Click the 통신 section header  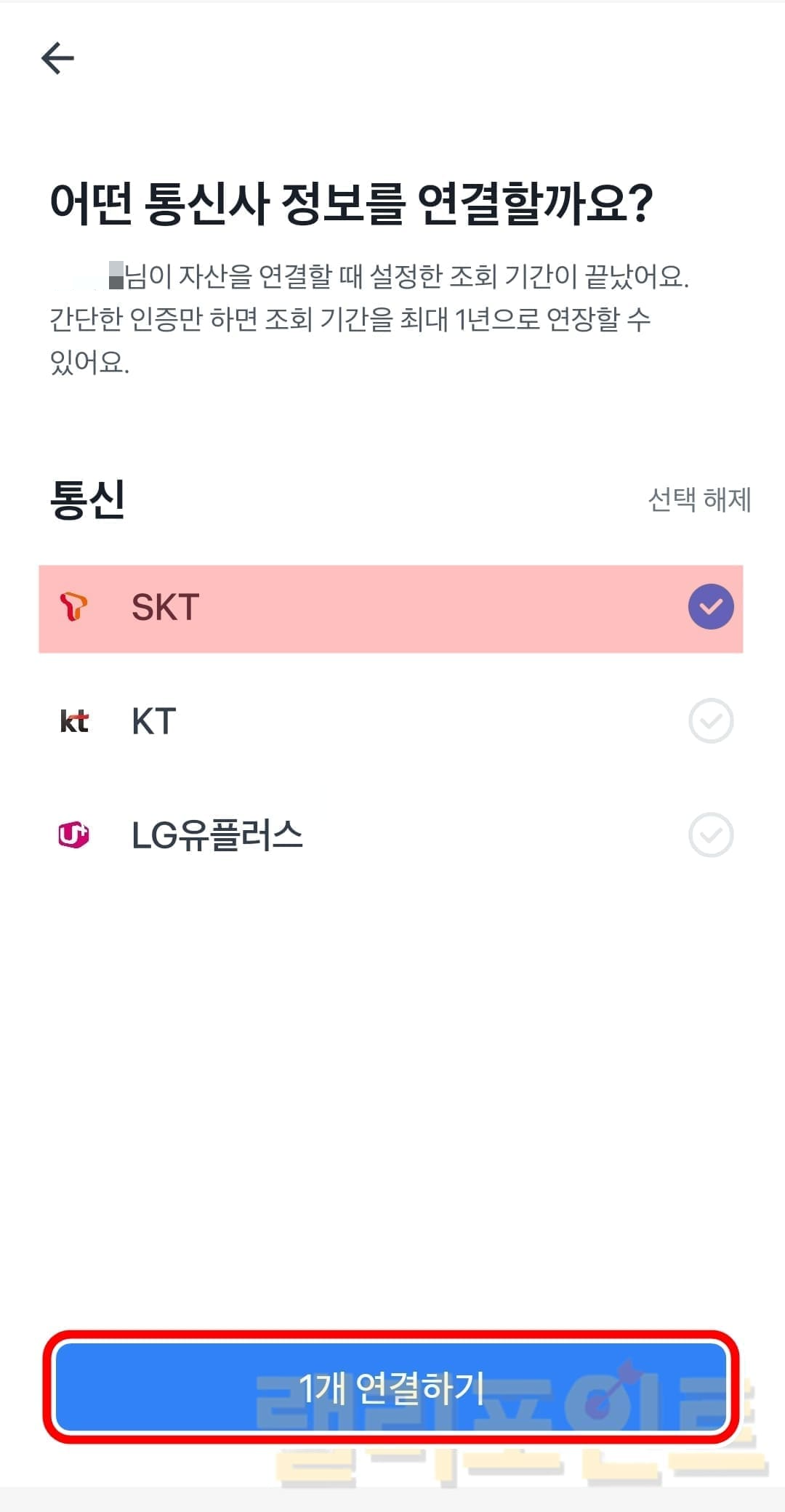[x=87, y=499]
